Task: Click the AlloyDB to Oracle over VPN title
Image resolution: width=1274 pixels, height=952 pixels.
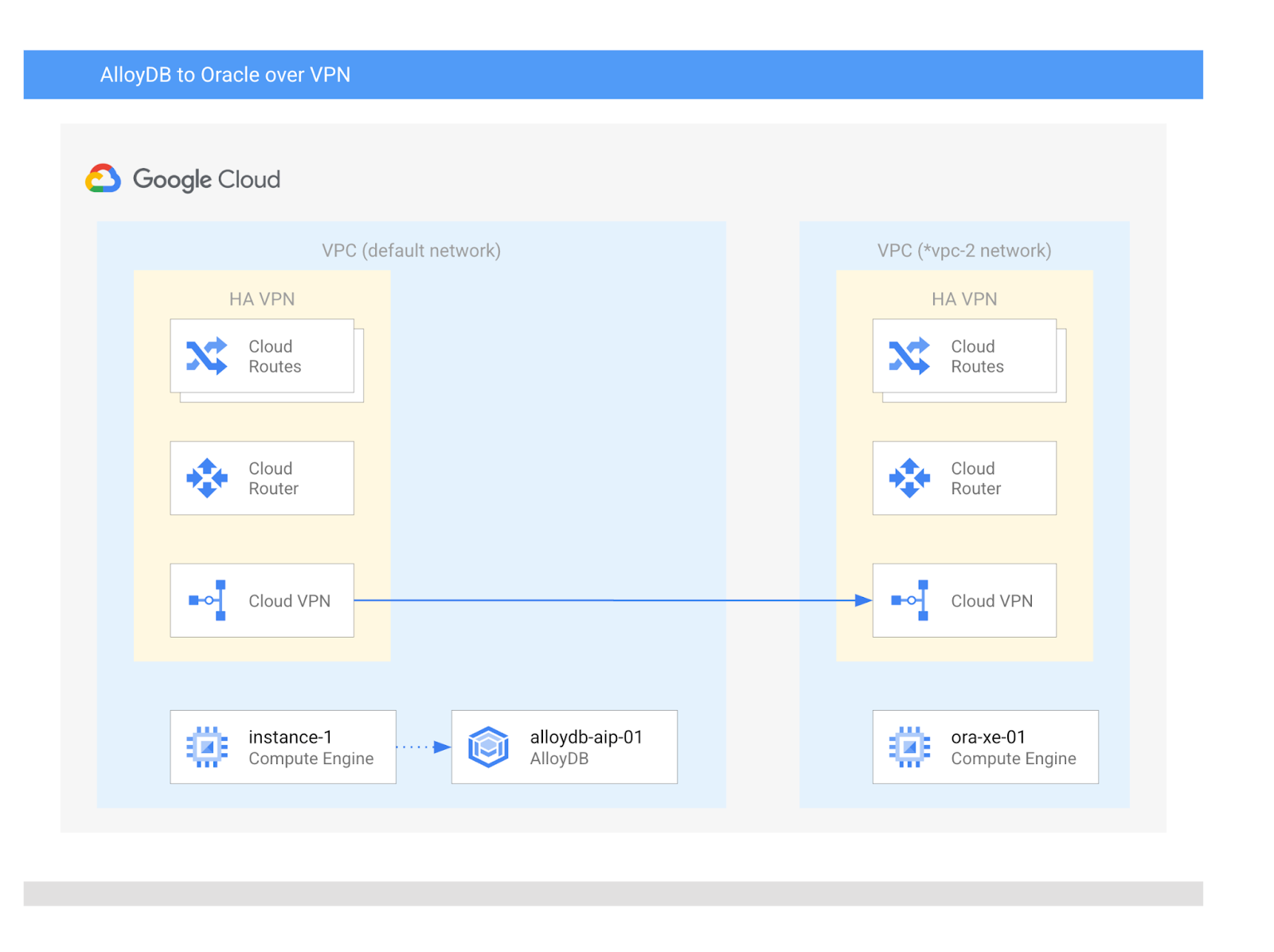Action: [225, 74]
